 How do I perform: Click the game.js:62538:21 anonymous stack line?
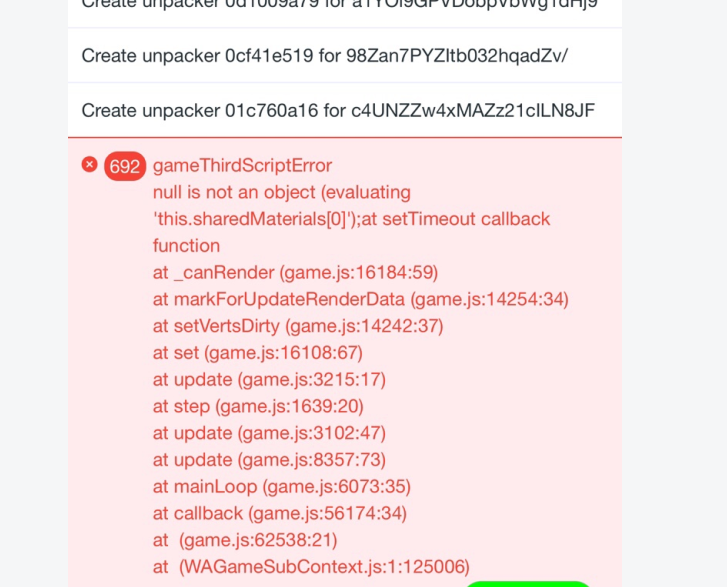(245, 540)
